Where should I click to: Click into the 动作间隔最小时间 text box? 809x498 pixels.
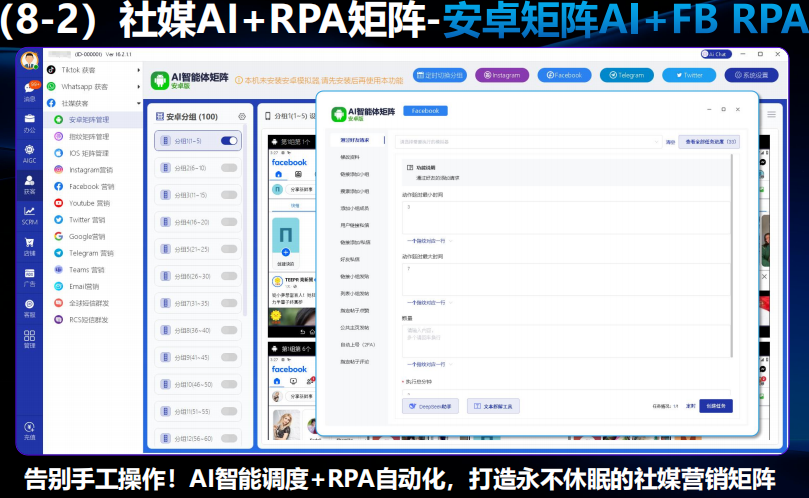tap(566, 218)
